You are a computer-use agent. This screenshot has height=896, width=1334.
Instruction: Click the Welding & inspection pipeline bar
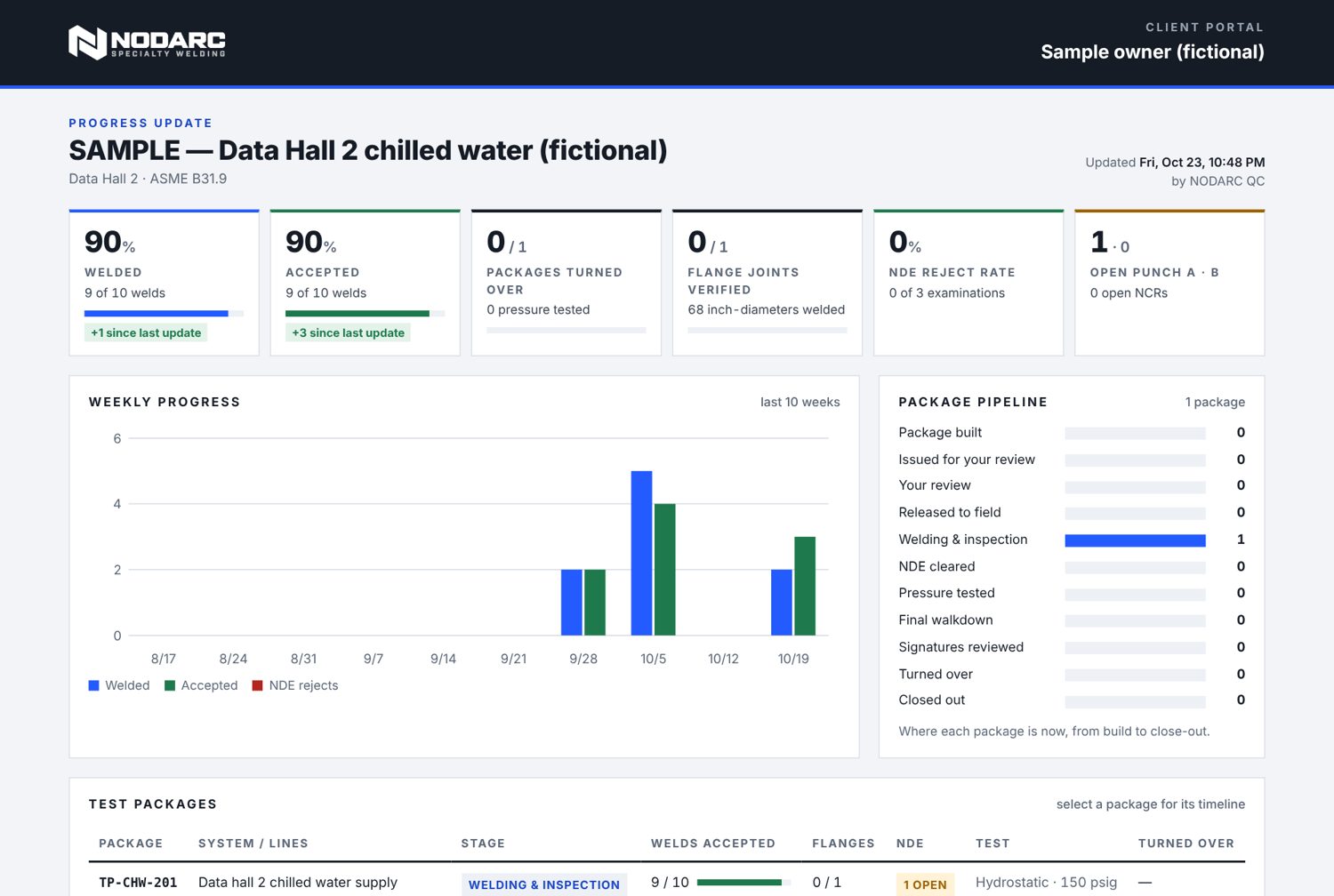1135,540
